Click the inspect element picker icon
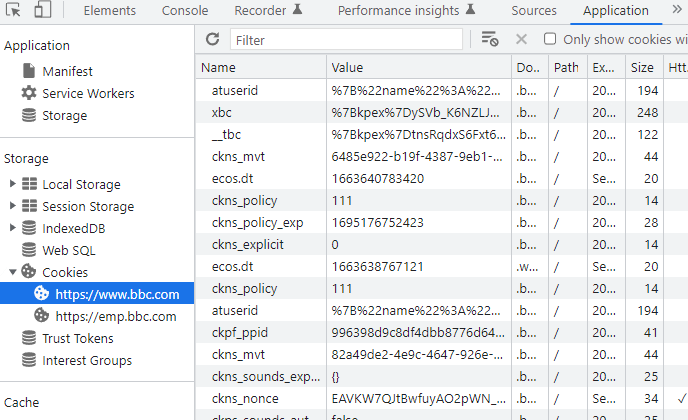Screen dimensions: 688x420 pos(13,11)
